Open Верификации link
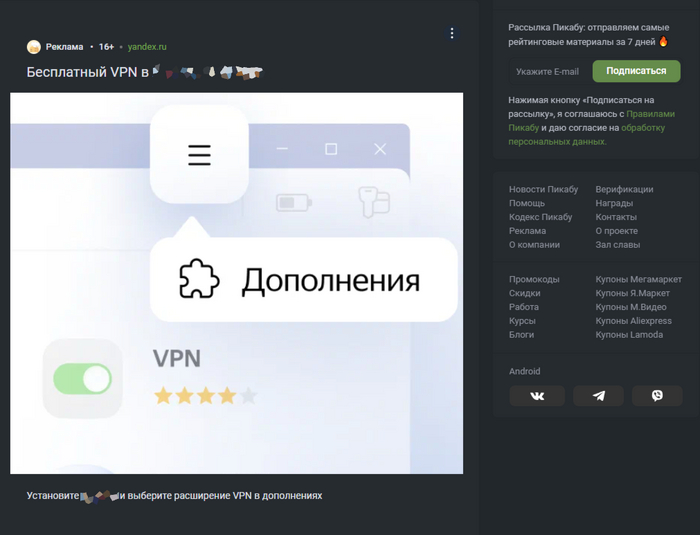This screenshot has width=700, height=535. pos(624,189)
